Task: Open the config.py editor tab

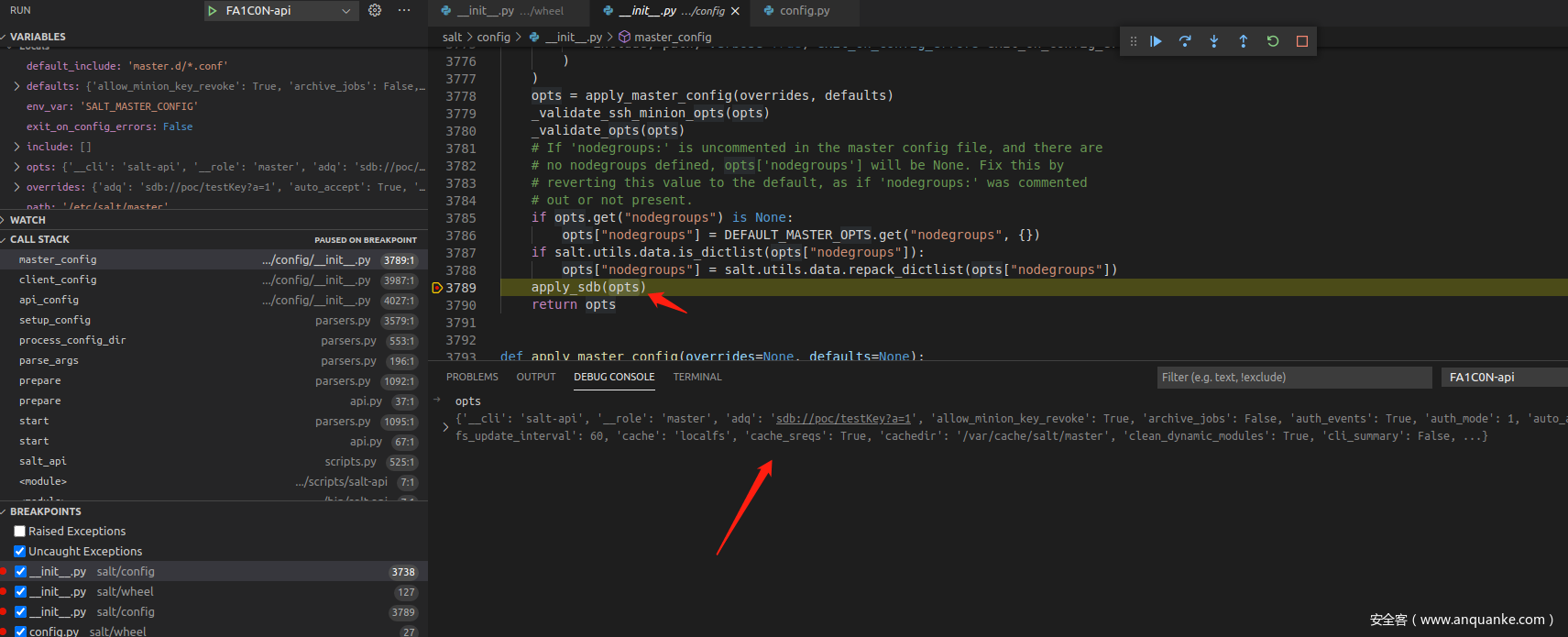Action: click(x=804, y=11)
